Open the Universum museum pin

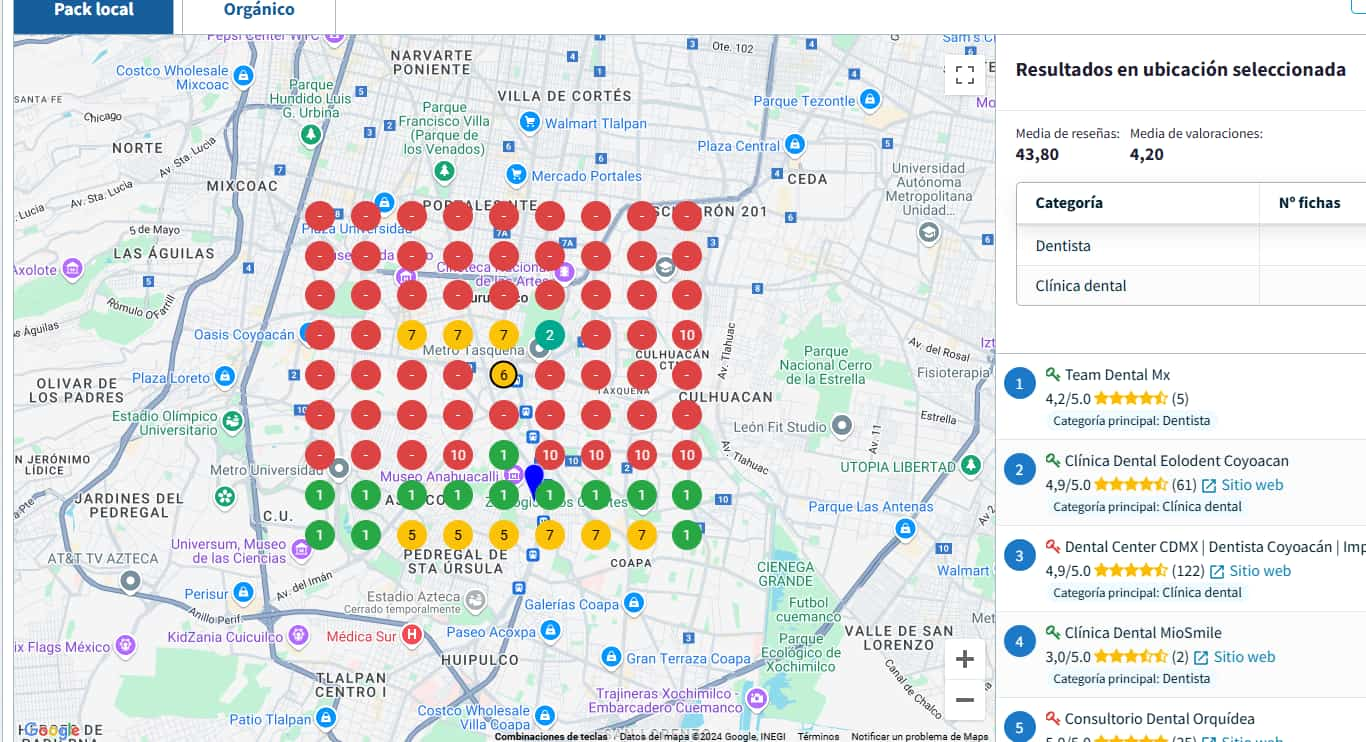click(x=302, y=548)
